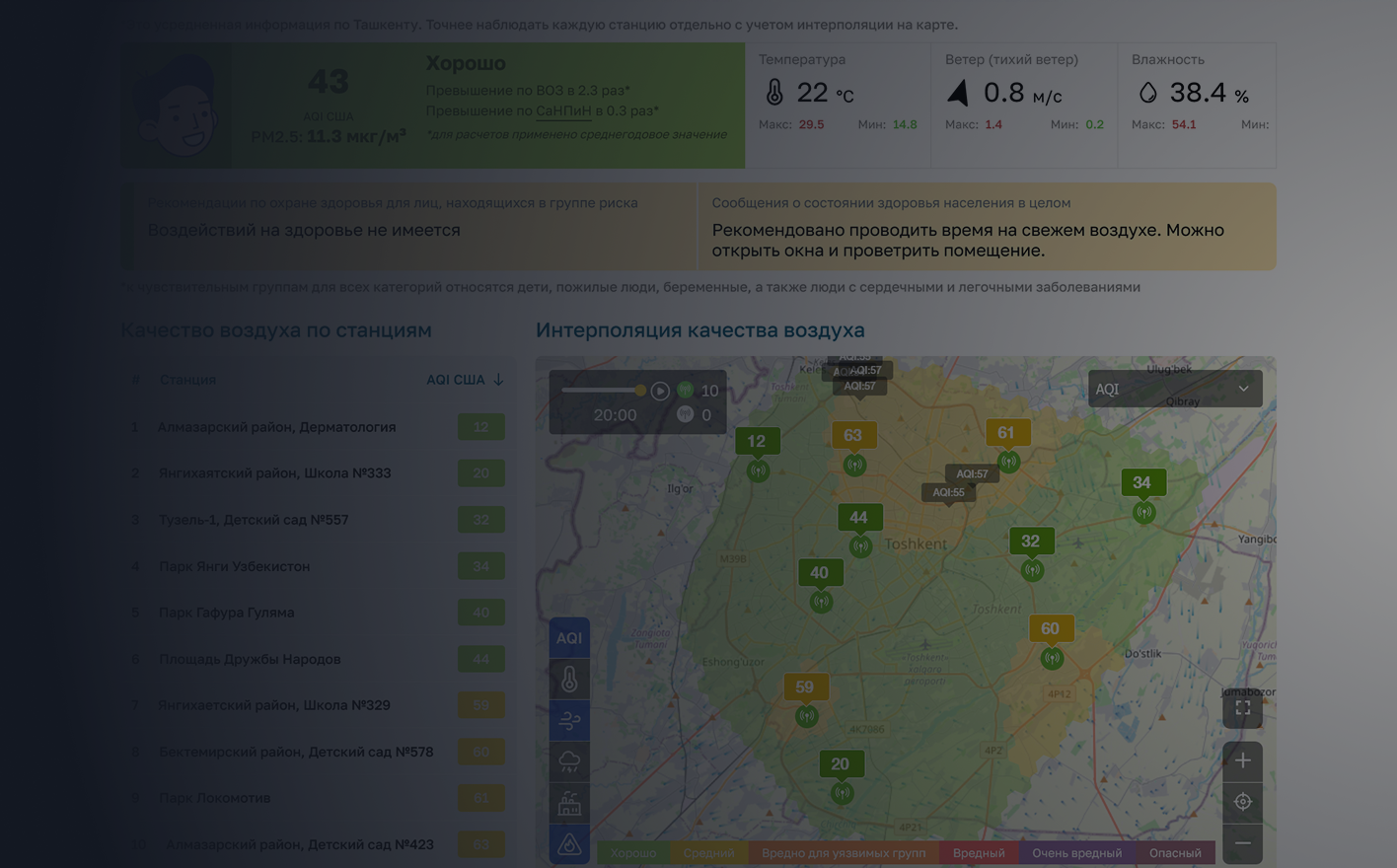This screenshot has width=1397, height=868.
Task: Open the СаНПиН link
Action: pos(563,110)
